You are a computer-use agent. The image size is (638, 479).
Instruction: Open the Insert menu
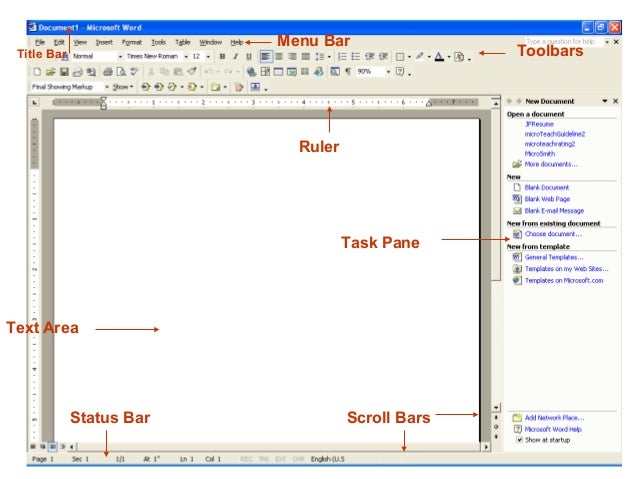(104, 42)
